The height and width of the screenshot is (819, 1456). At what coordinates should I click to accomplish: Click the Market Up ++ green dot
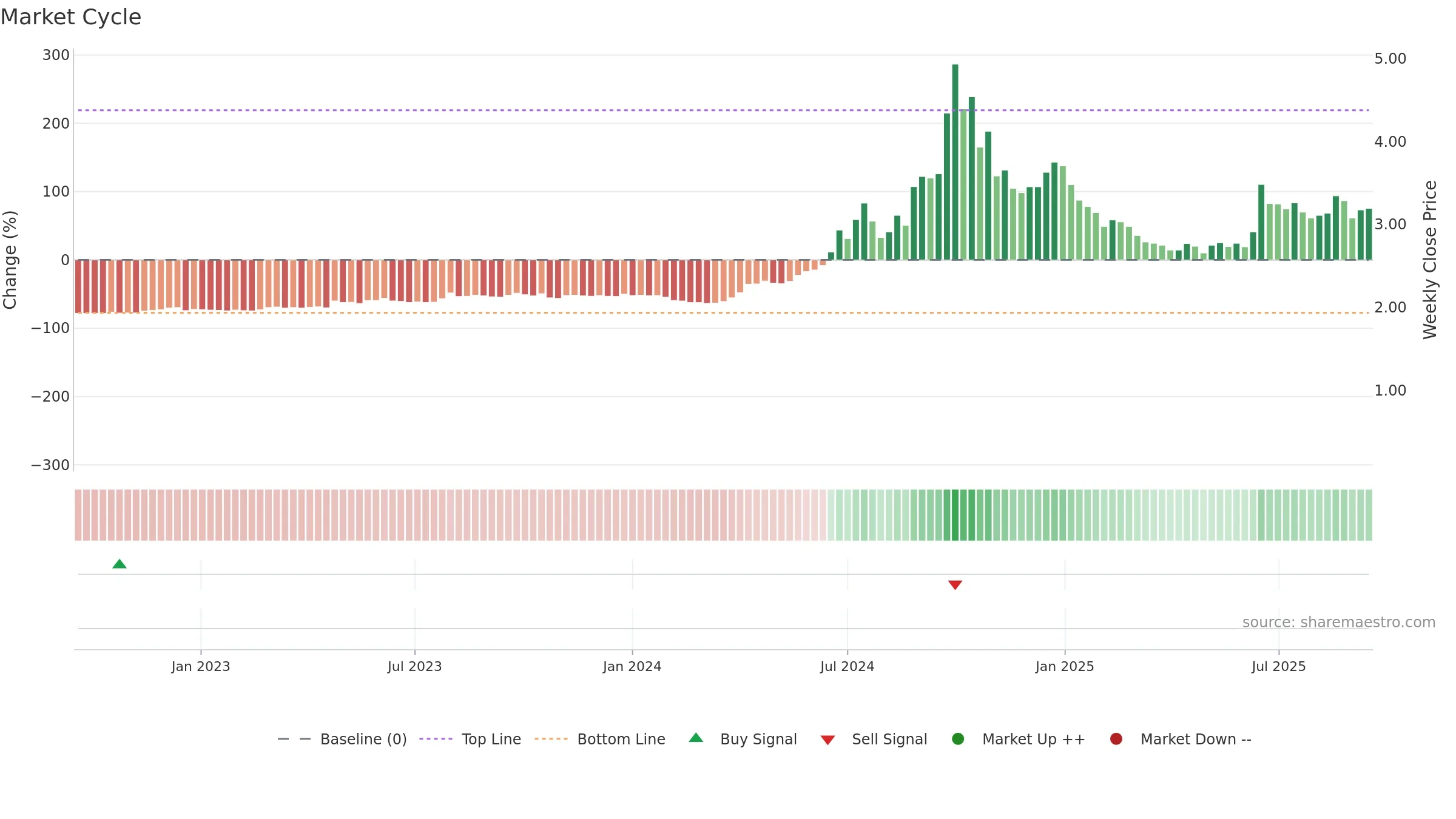coord(958,739)
